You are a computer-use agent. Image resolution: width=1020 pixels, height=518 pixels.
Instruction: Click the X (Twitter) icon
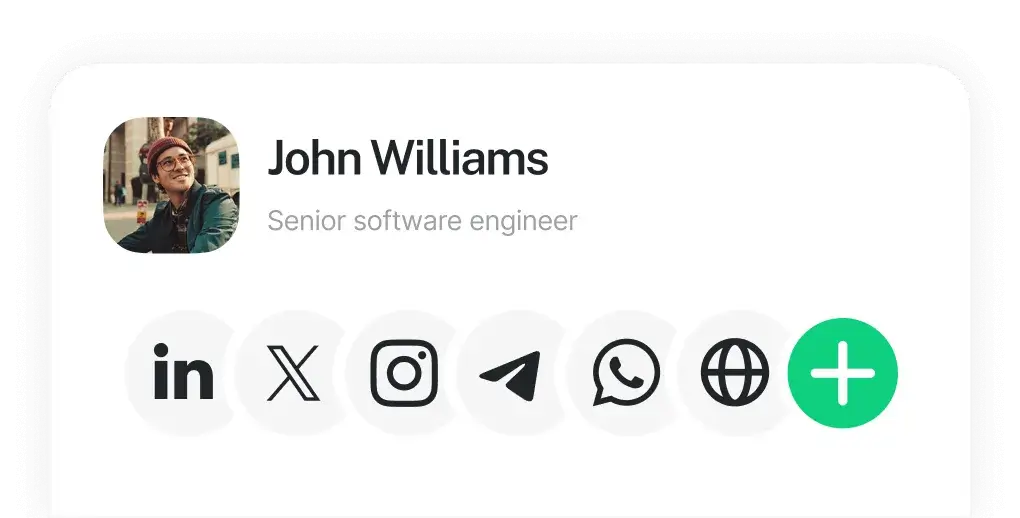pos(293,373)
